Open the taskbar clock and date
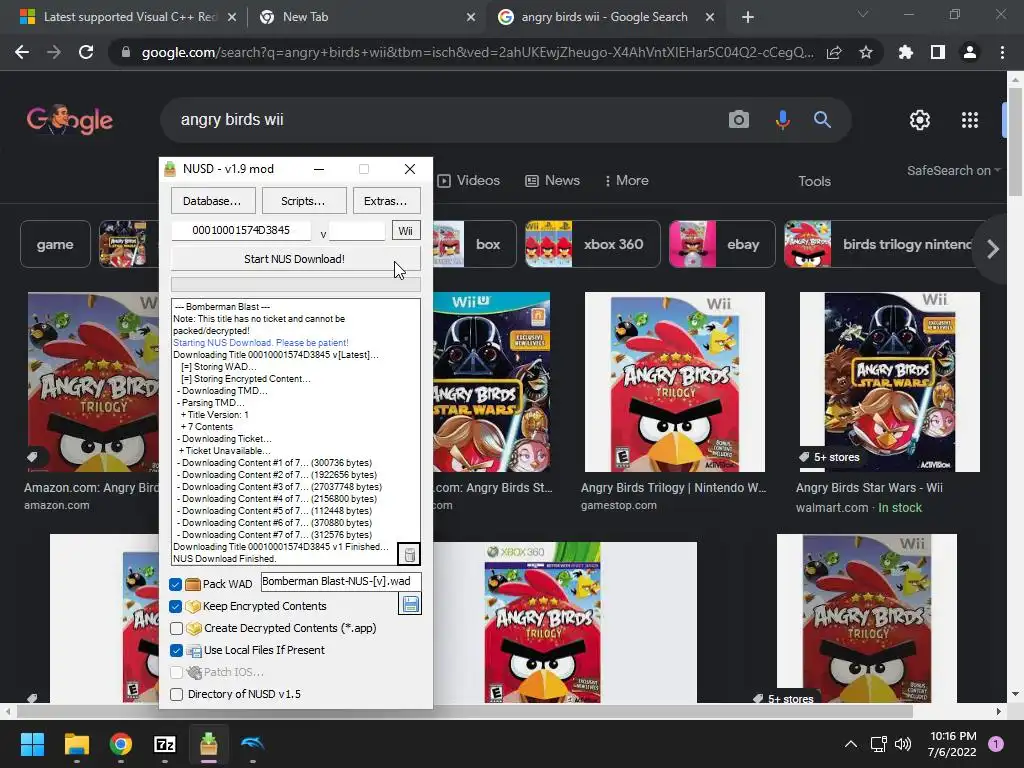This screenshot has height=768, width=1024. 952,744
